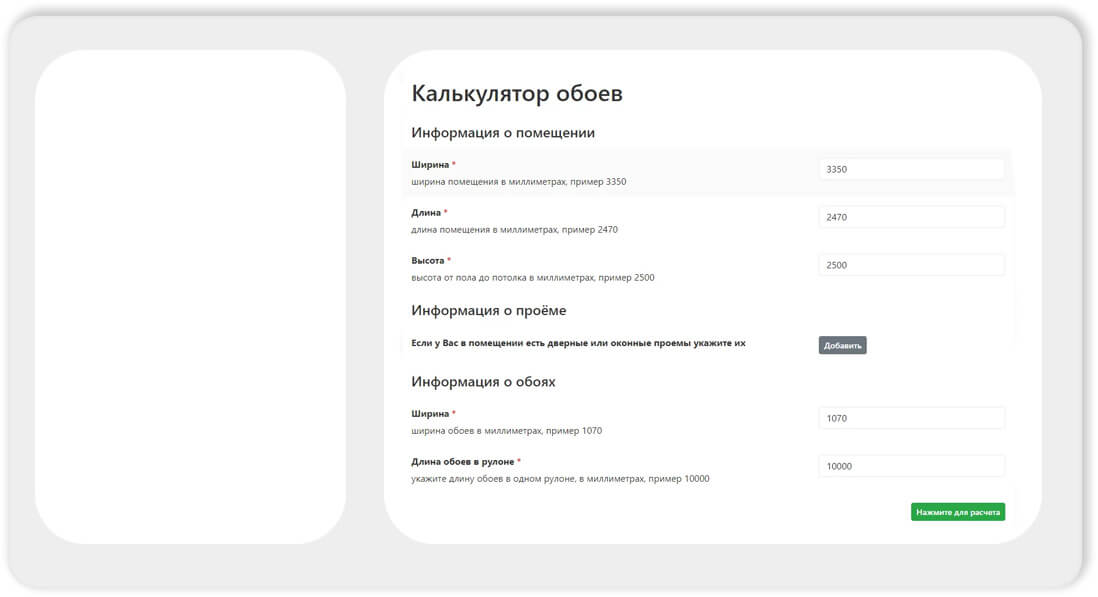
Task: Click hint text ширина помещения в миллиметрах
Action: 519,182
